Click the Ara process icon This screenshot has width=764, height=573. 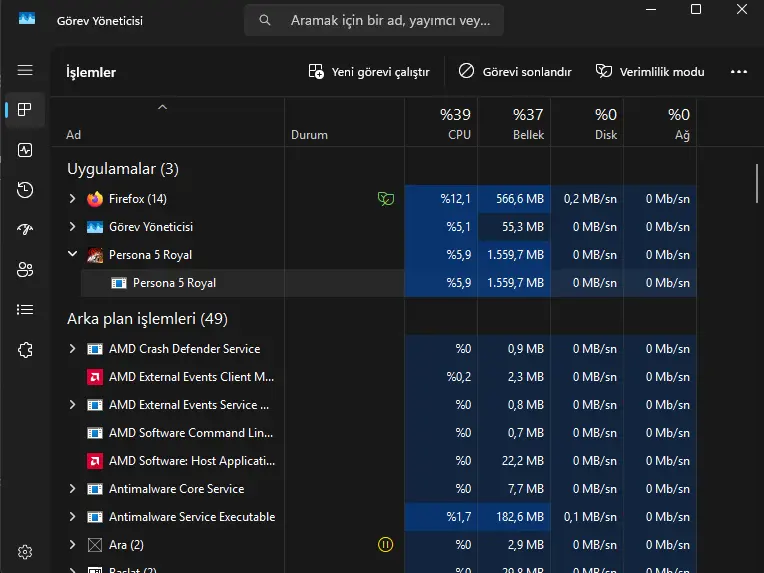click(x=95, y=545)
